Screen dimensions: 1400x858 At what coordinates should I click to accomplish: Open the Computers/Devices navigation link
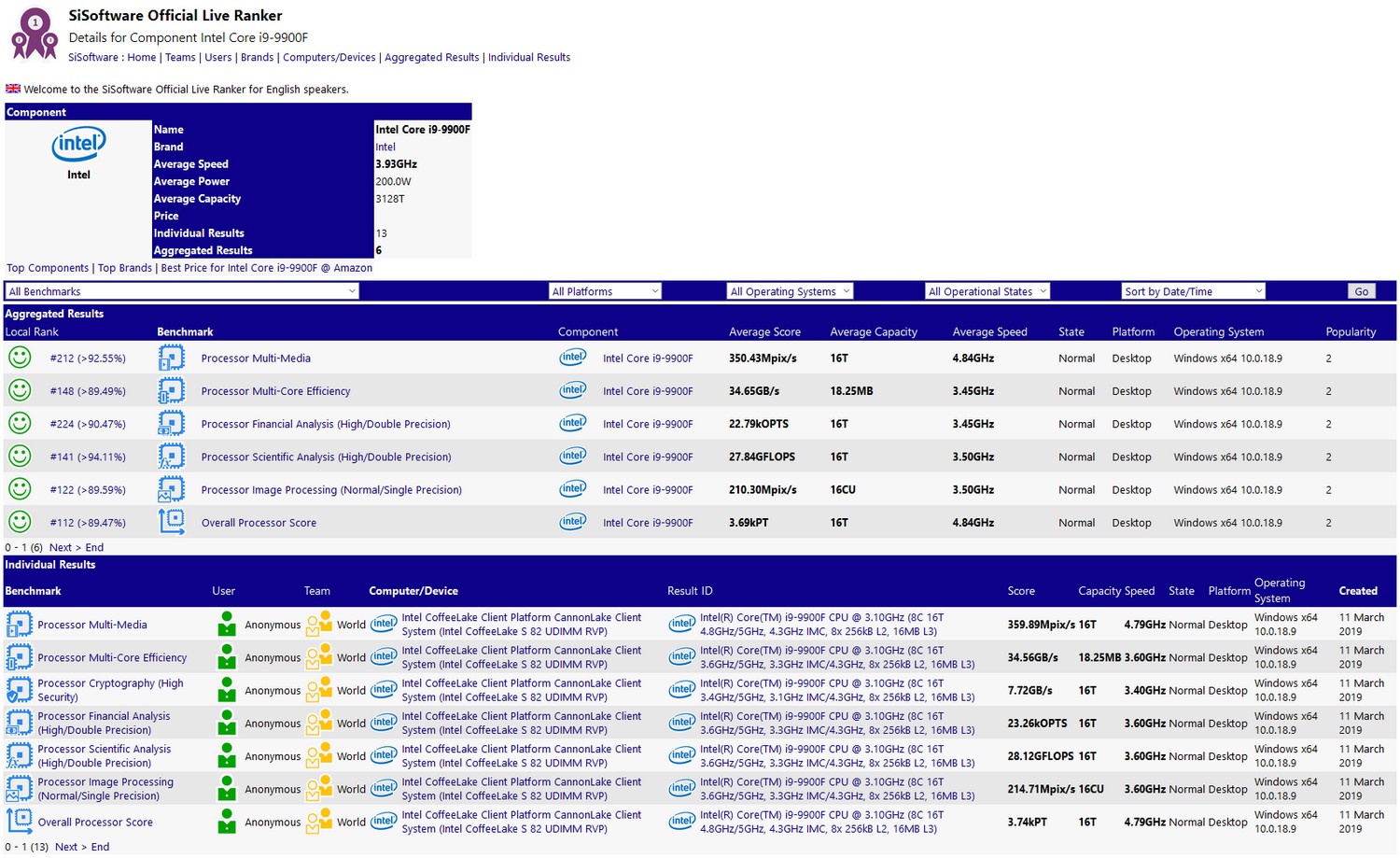[x=329, y=57]
